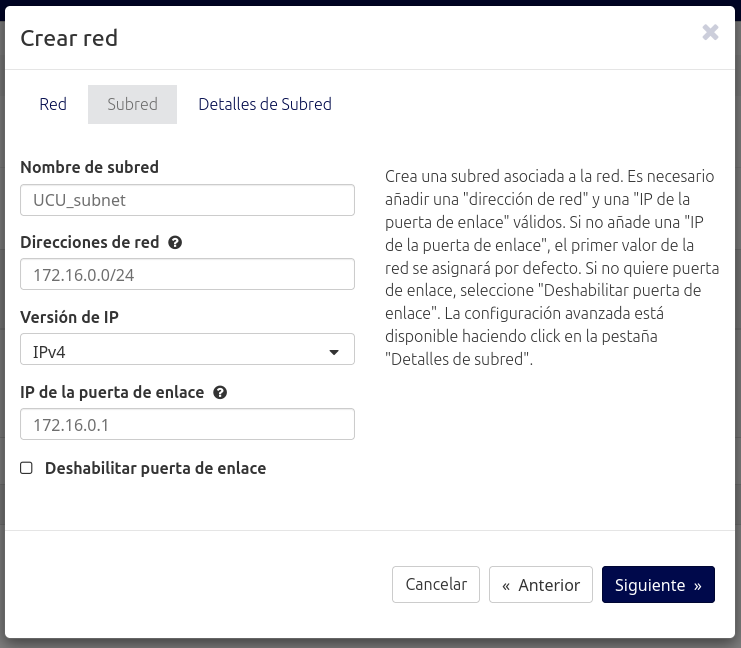The width and height of the screenshot is (741, 648).
Task: Enable Deshabilitar puerta de enlace checkbox
Action: (26, 468)
